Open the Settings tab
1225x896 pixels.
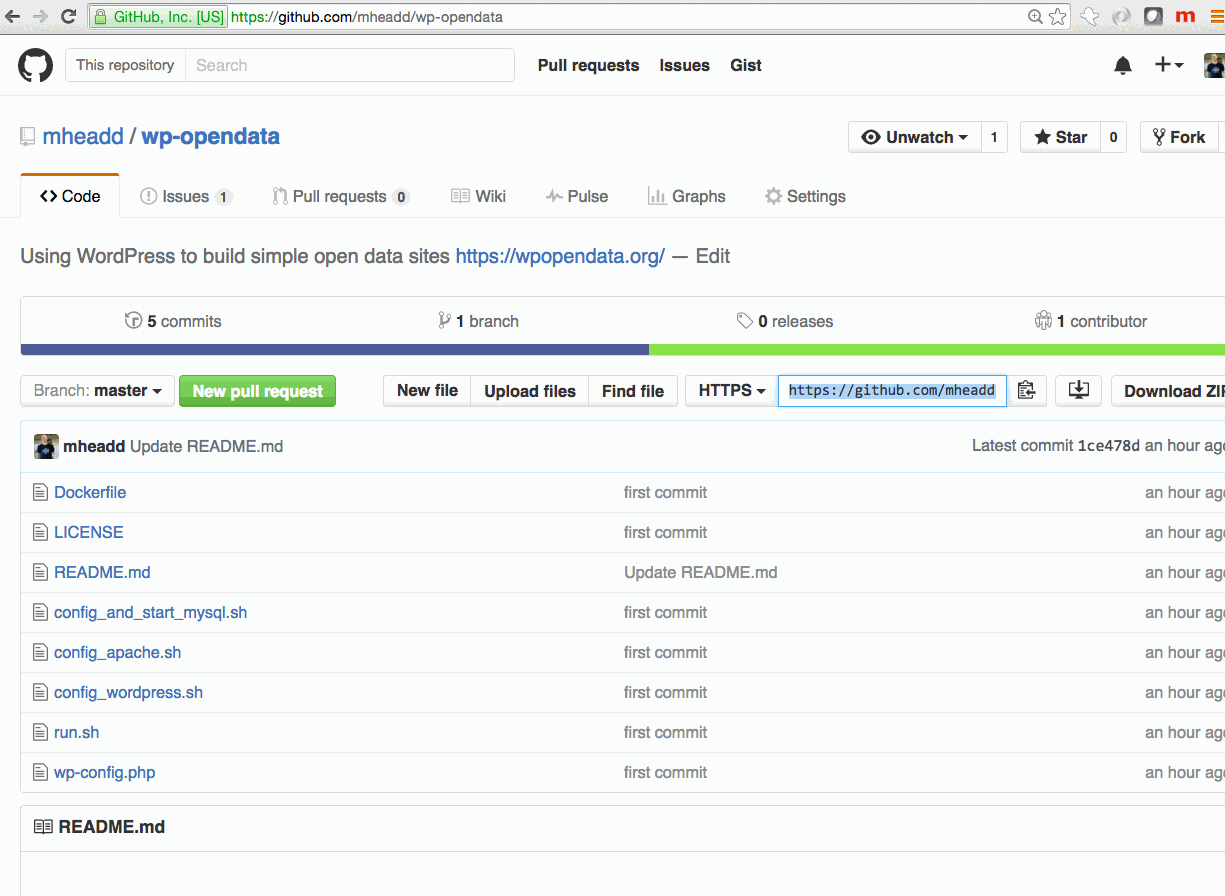point(805,196)
